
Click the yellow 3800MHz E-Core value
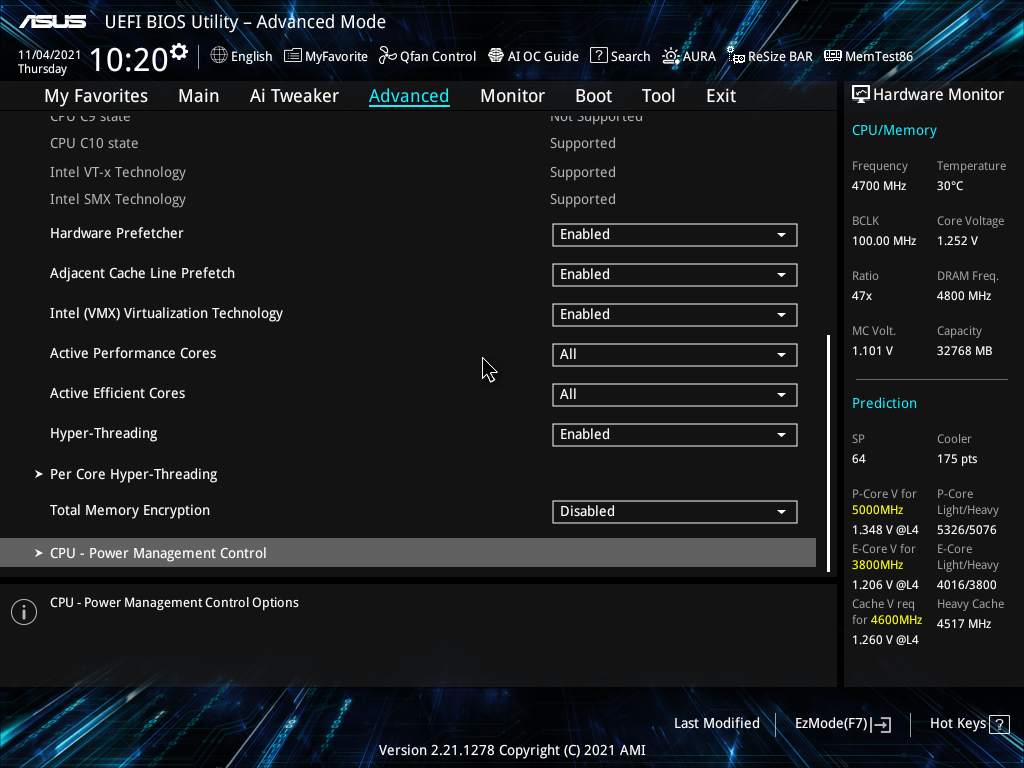[x=877, y=564]
